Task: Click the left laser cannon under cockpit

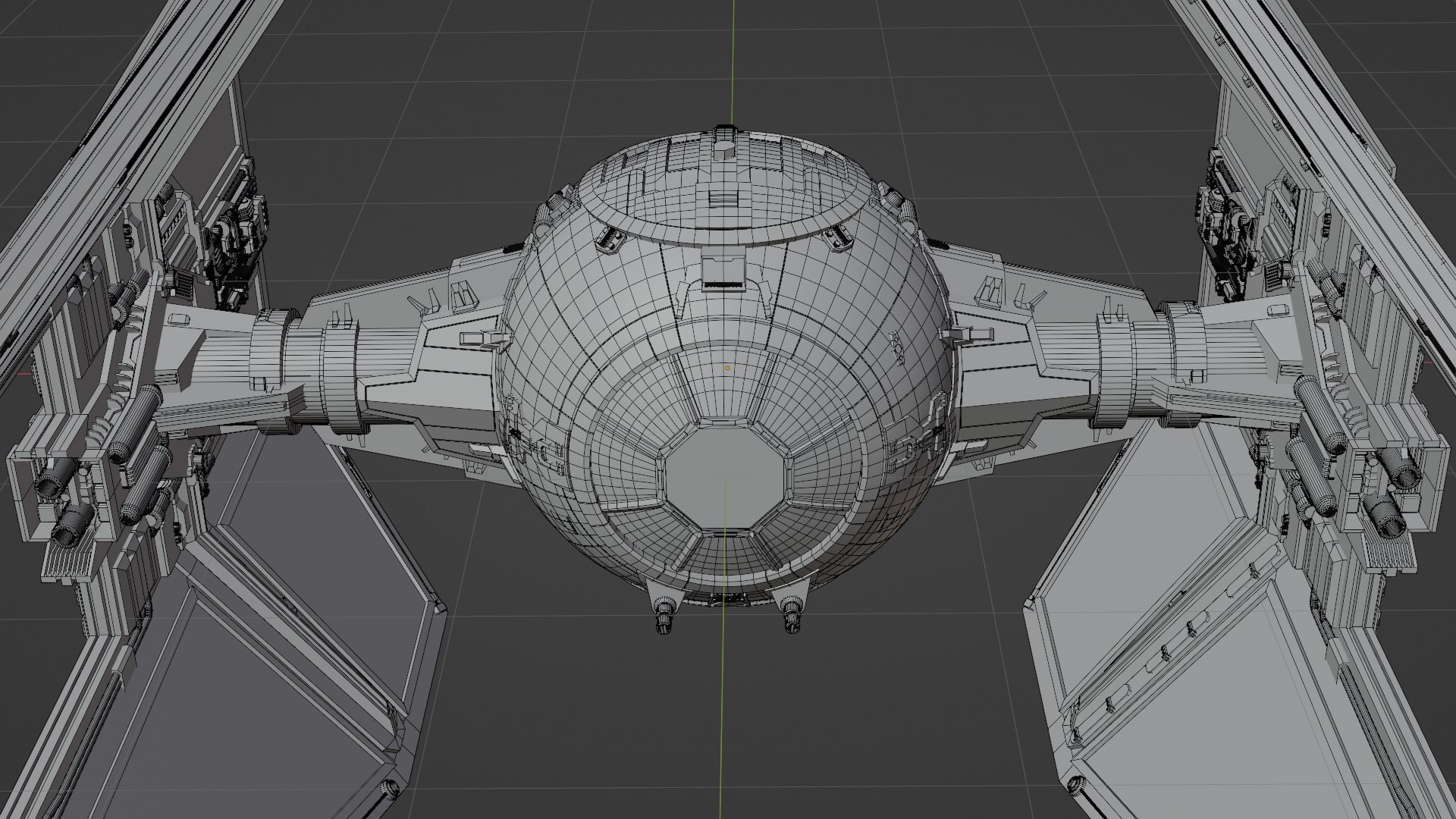Action: tap(663, 613)
